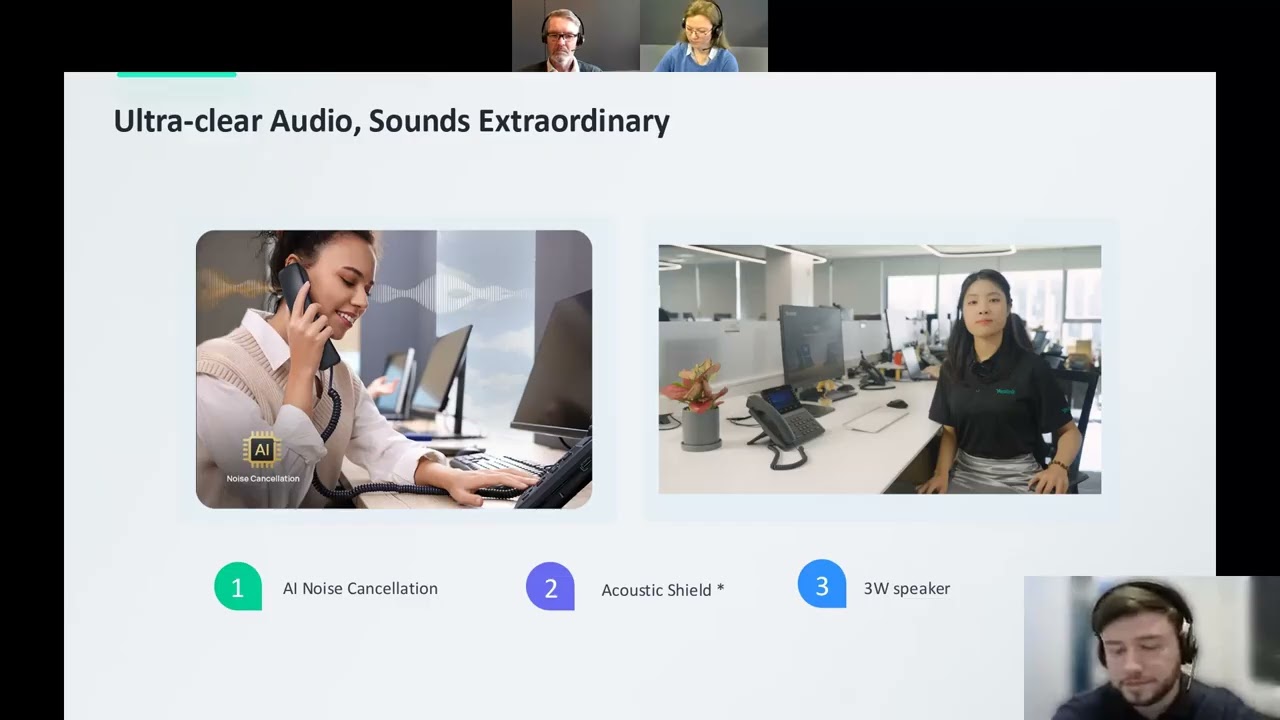Select the 'AI Noise Cancellation' label

(x=360, y=588)
